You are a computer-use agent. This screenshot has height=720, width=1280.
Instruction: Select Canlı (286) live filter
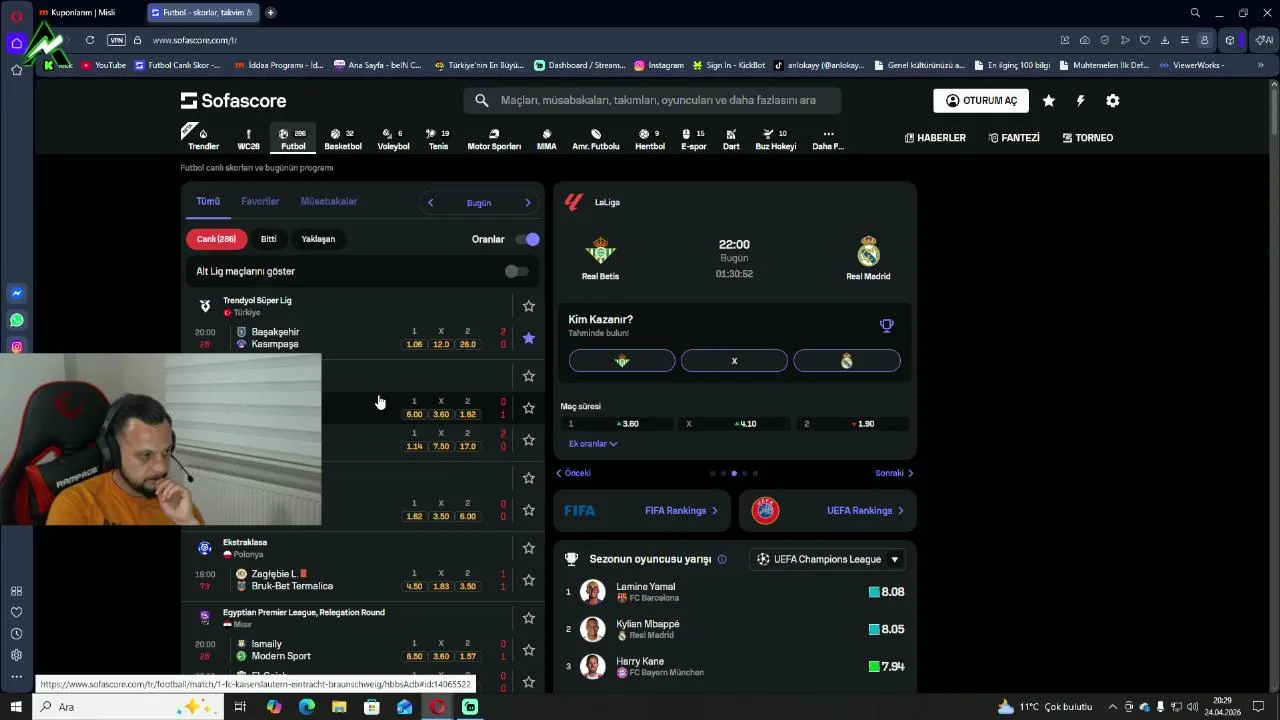tap(216, 239)
